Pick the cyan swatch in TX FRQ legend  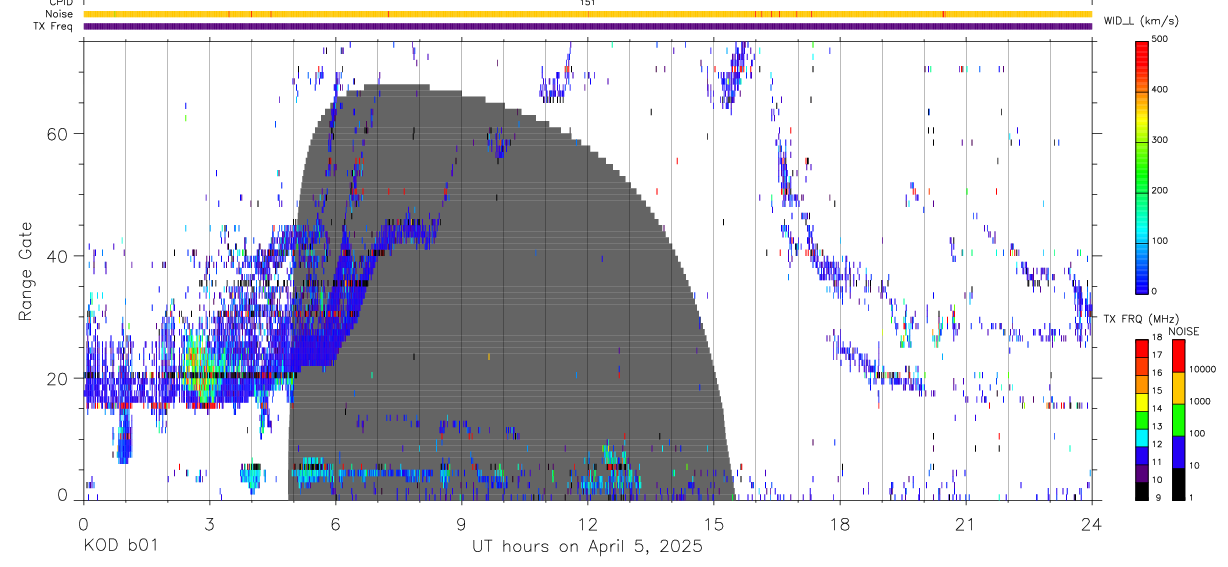point(1142,436)
